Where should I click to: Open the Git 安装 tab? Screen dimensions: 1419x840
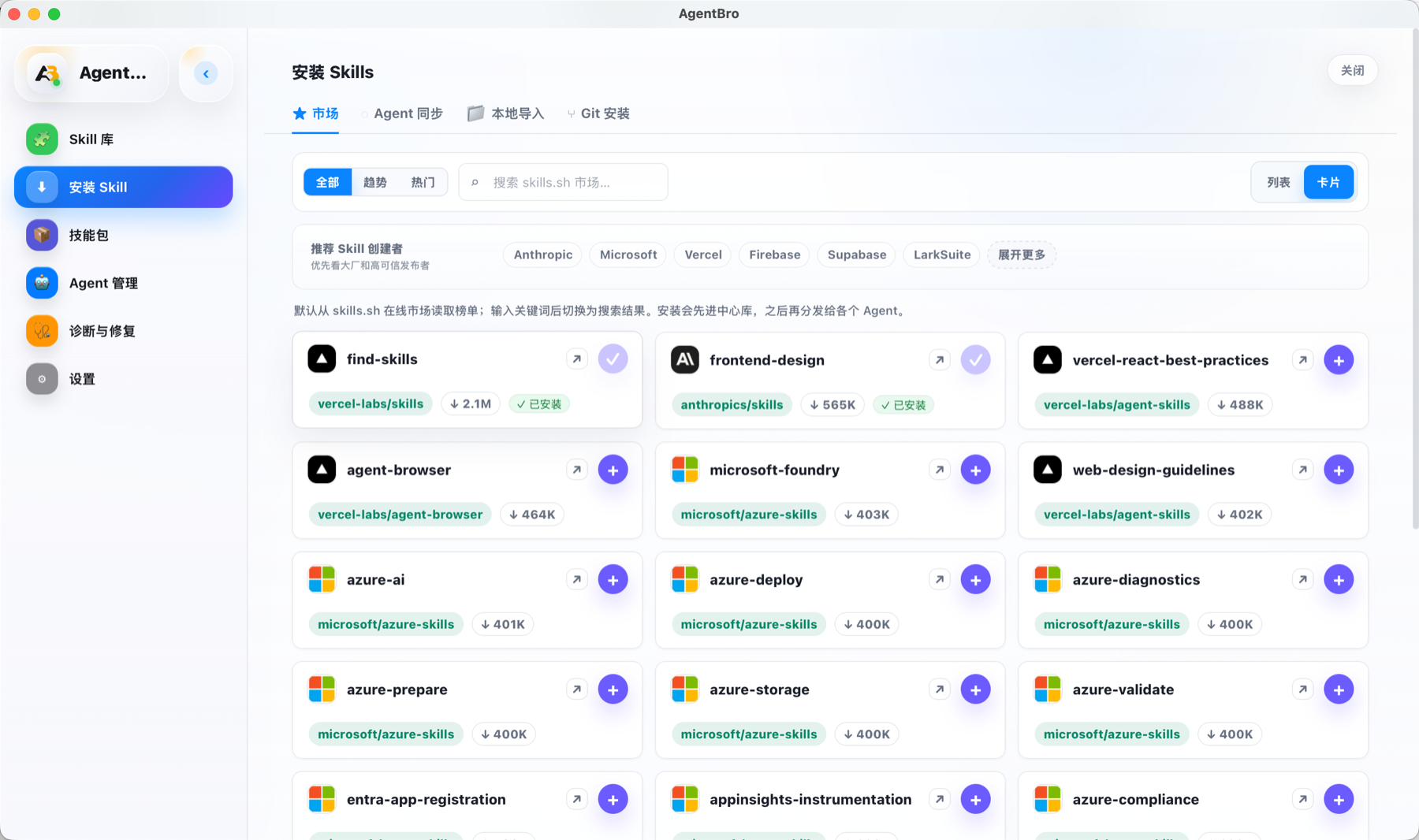pyautogui.click(x=598, y=113)
